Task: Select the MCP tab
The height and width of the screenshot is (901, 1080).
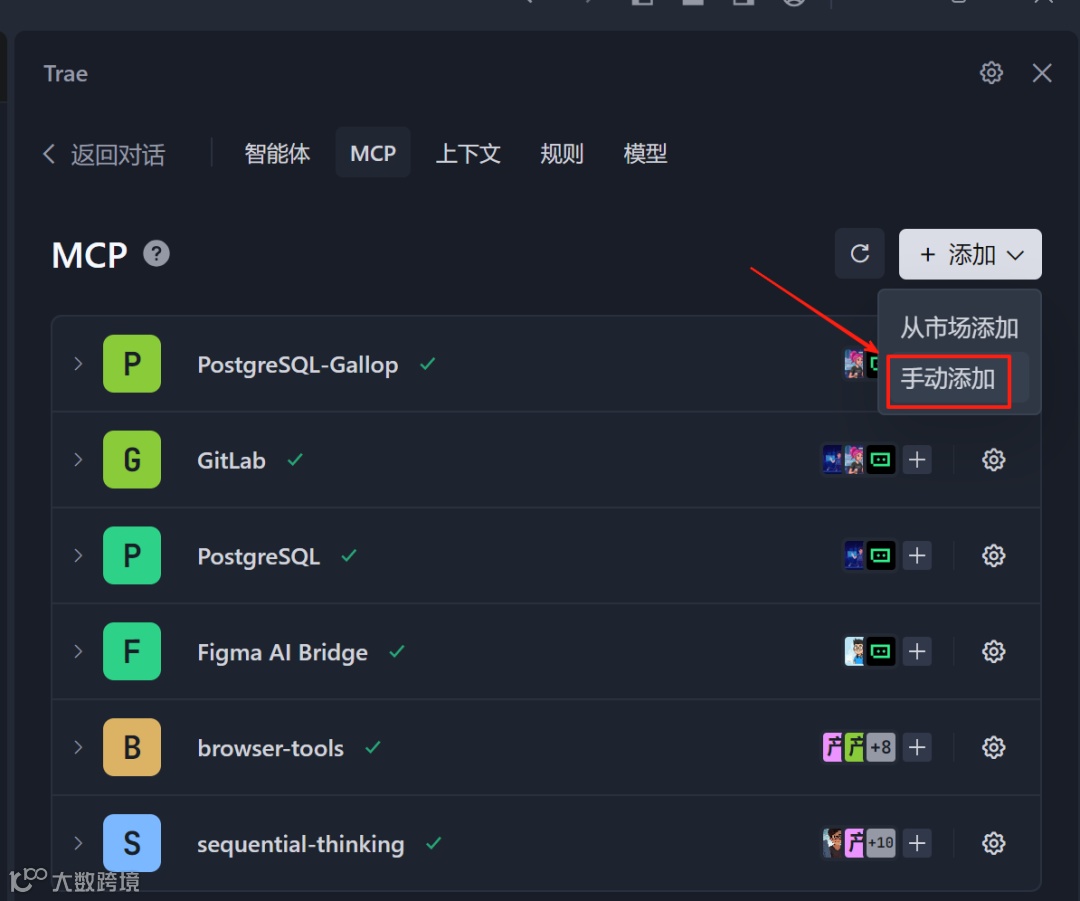Action: (x=373, y=153)
